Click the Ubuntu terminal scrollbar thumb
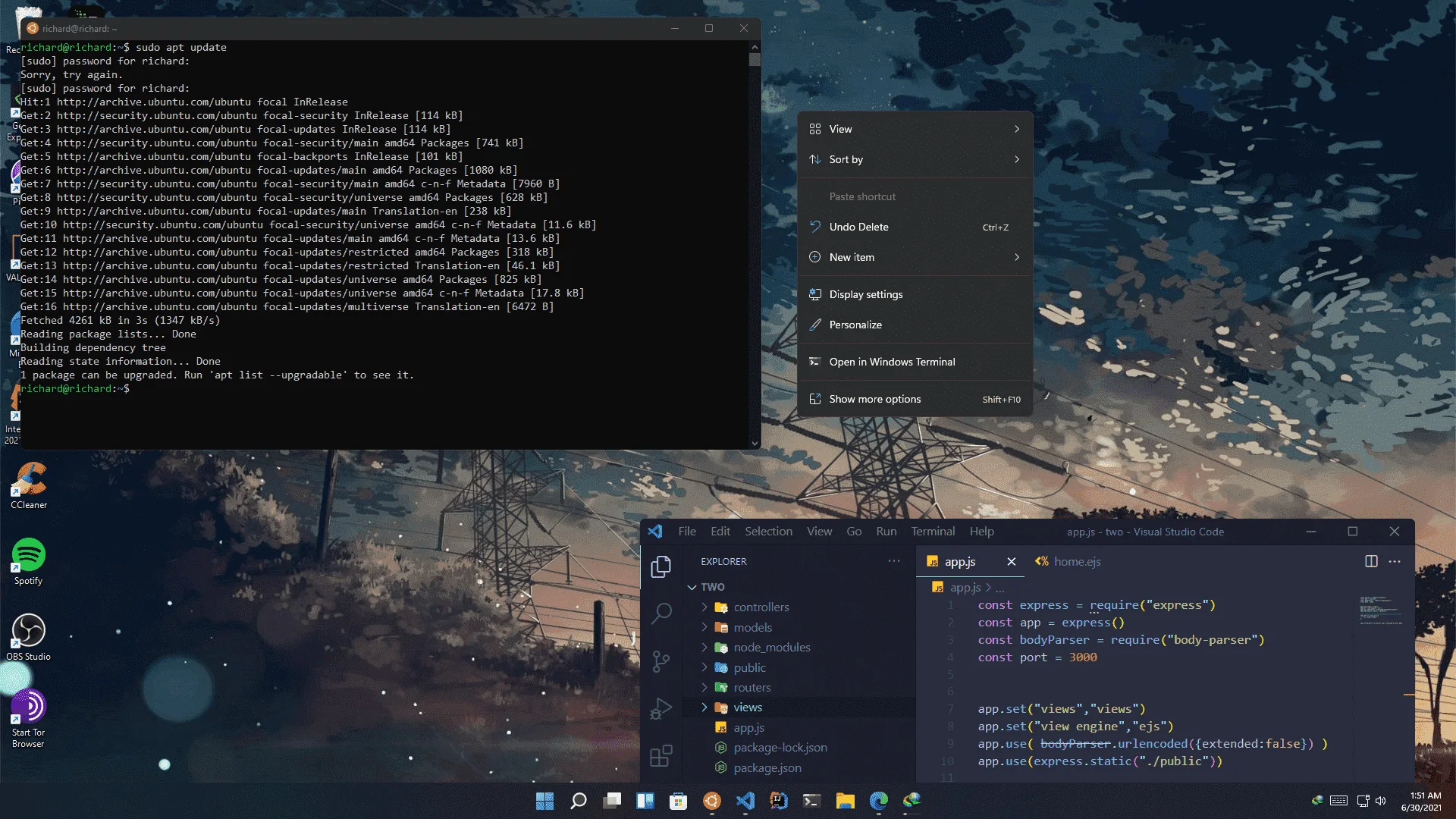Viewport: 1456px width, 819px height. (x=754, y=59)
